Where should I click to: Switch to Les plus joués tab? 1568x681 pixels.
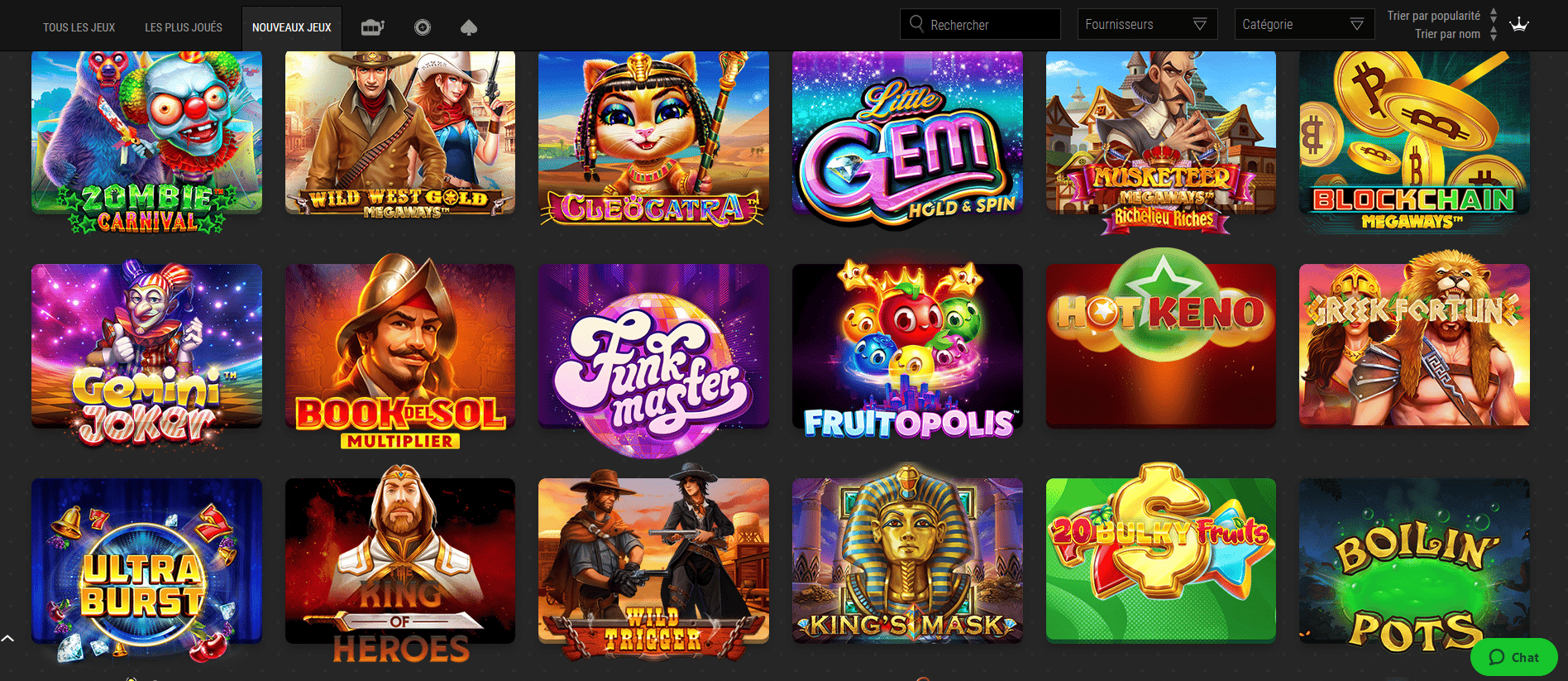tap(184, 27)
